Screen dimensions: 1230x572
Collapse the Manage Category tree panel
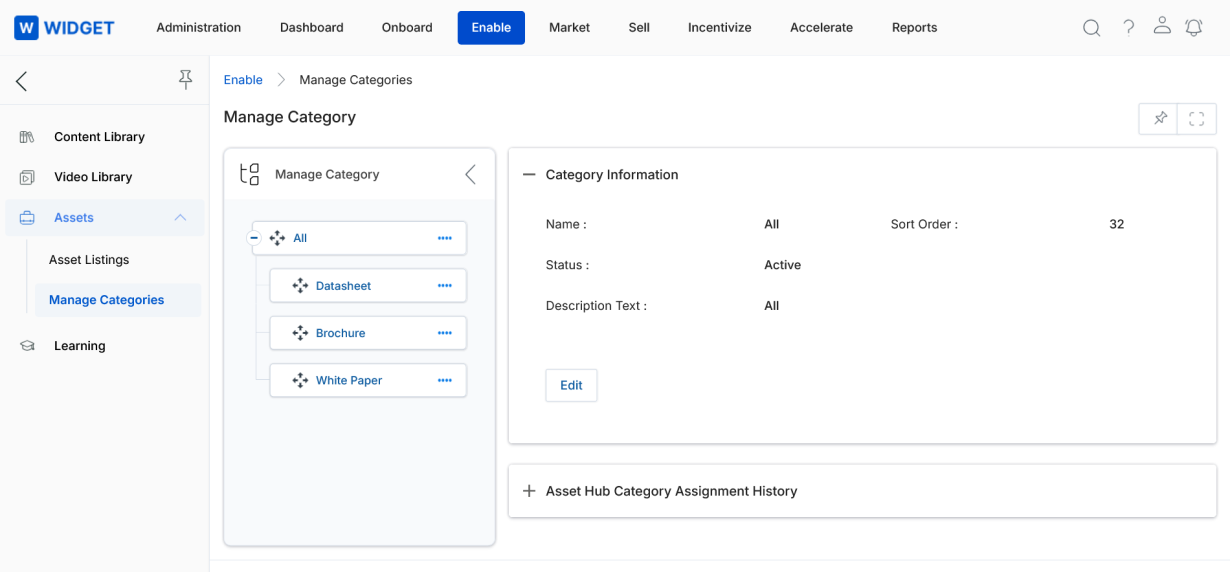[470, 174]
